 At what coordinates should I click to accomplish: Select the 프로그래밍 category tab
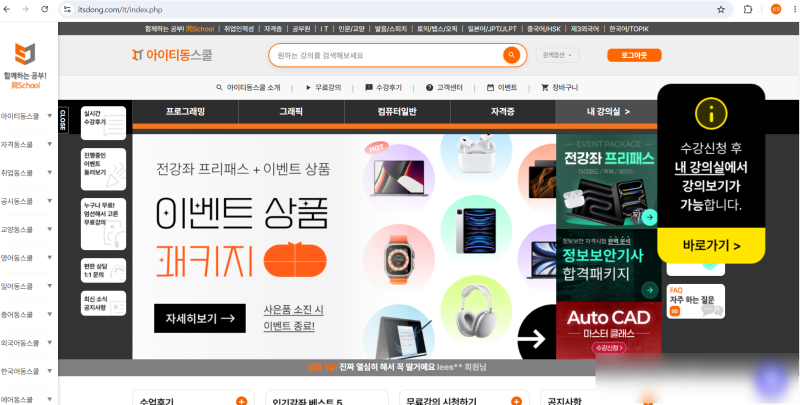185,112
